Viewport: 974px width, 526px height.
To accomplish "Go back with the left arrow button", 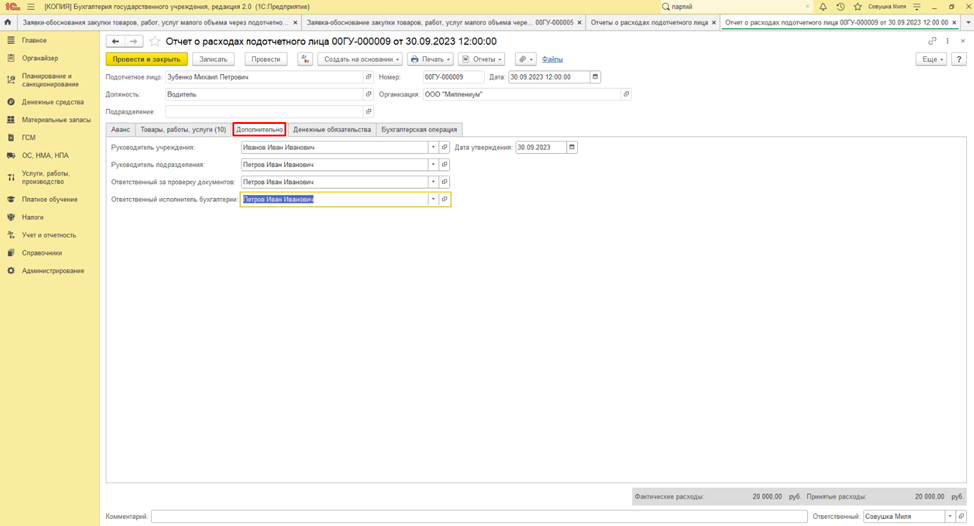I will tap(116, 42).
